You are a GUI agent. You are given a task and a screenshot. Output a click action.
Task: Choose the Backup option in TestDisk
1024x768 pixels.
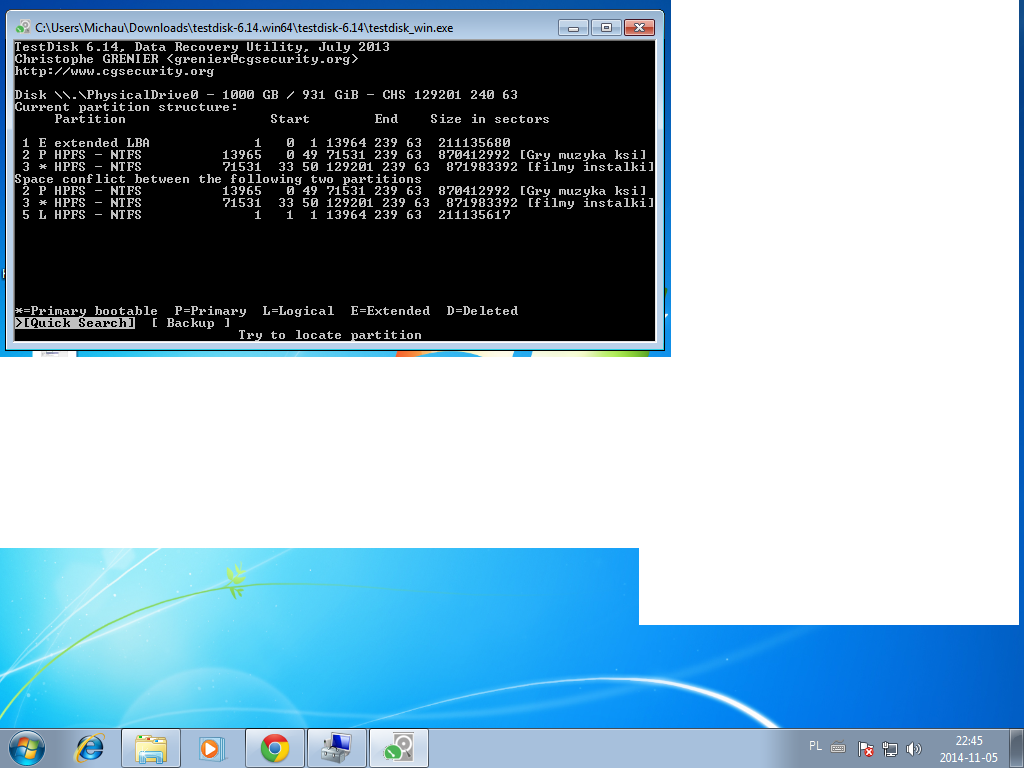click(x=191, y=323)
